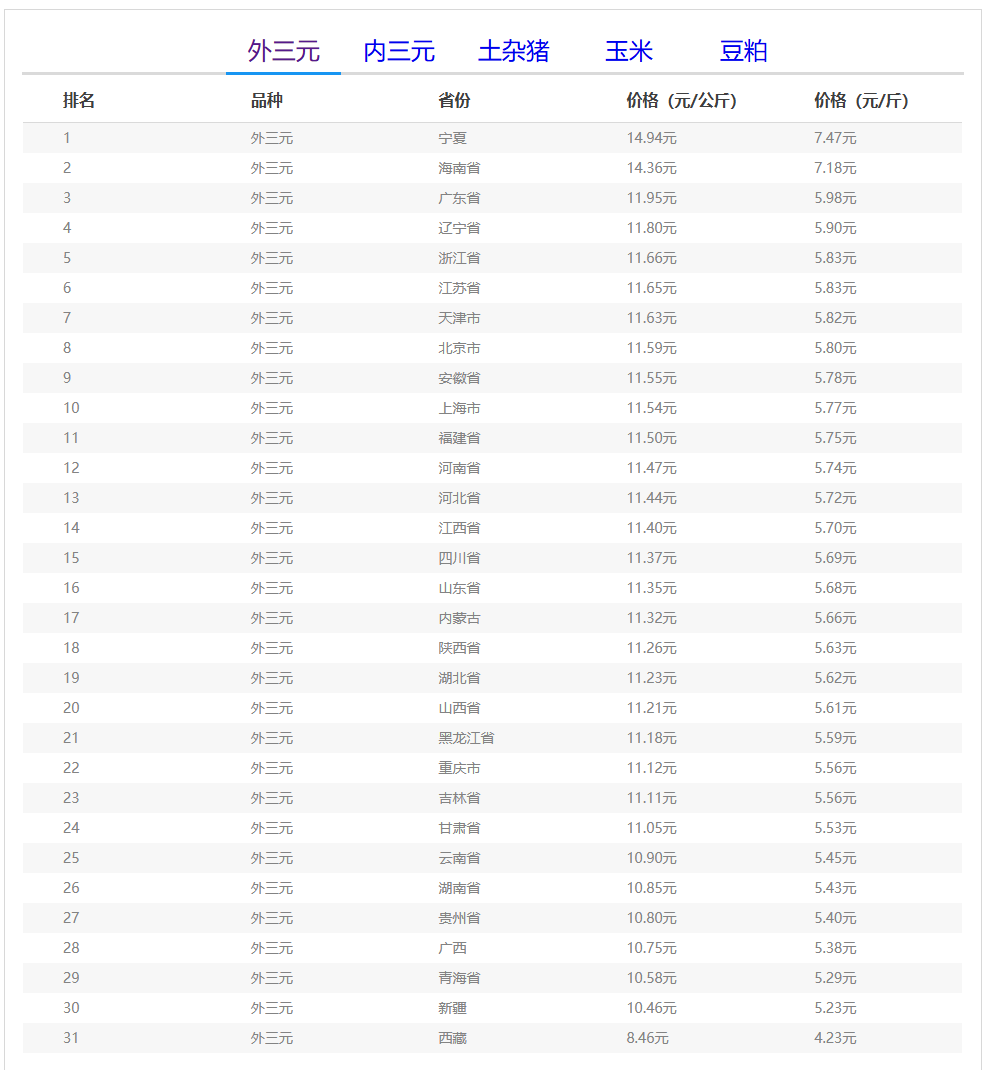Viewport: 993px width, 1070px height.
Task: Select rank number 31 cell
Action: [71, 1039]
